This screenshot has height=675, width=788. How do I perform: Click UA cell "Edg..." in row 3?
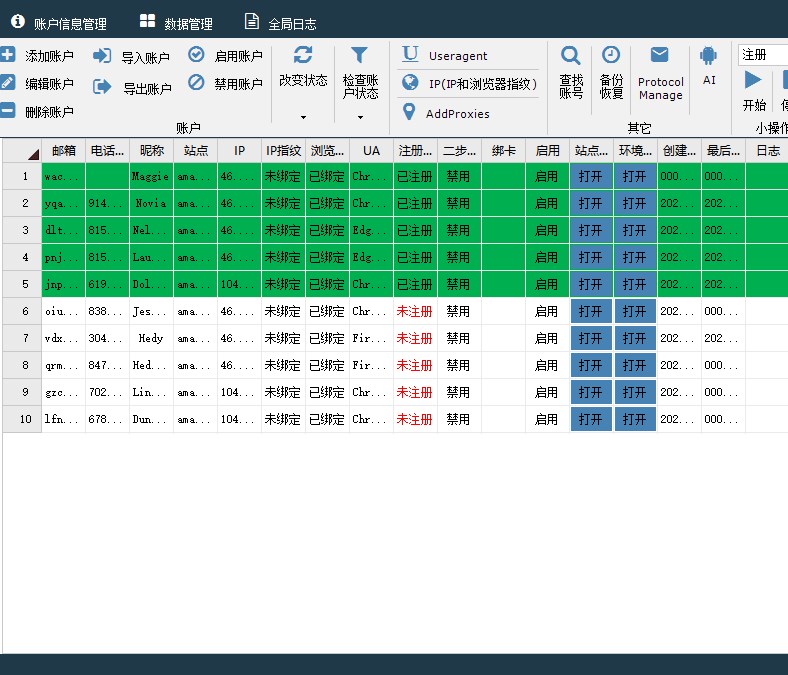[x=371, y=230]
